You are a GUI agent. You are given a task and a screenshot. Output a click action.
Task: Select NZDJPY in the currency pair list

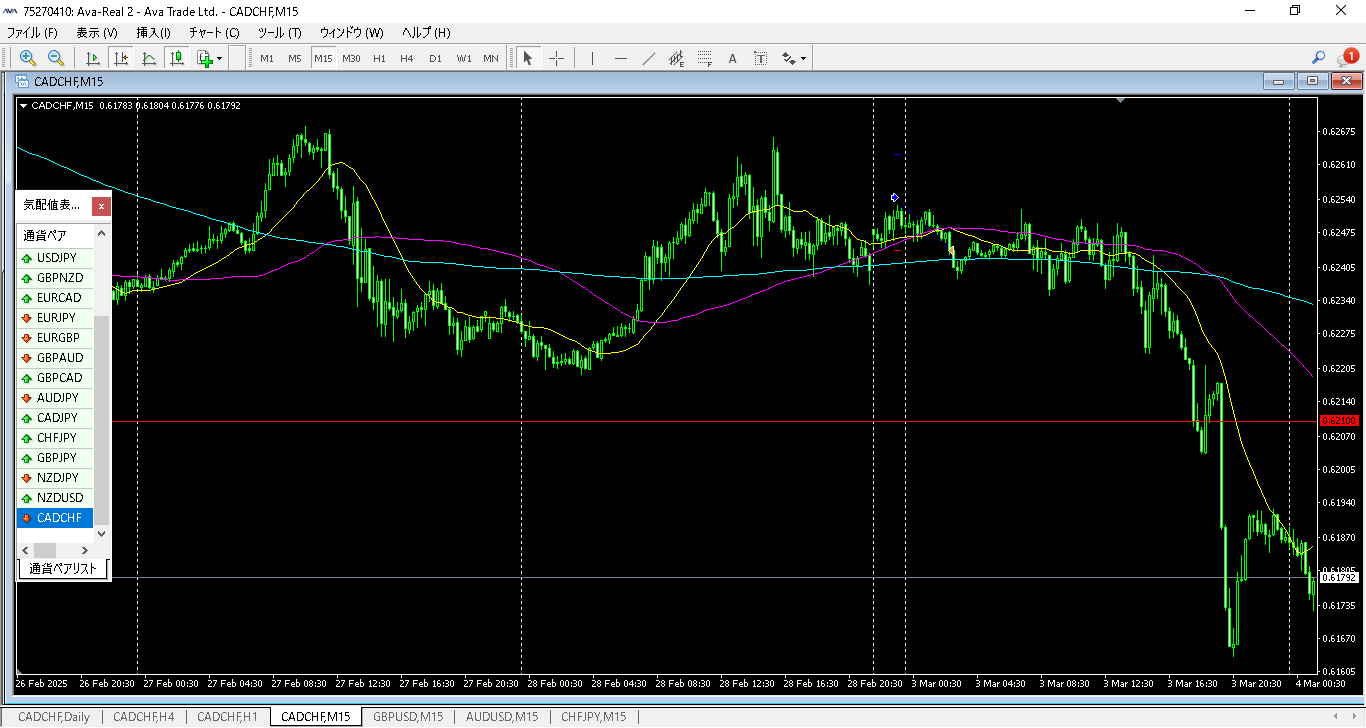(x=56, y=478)
